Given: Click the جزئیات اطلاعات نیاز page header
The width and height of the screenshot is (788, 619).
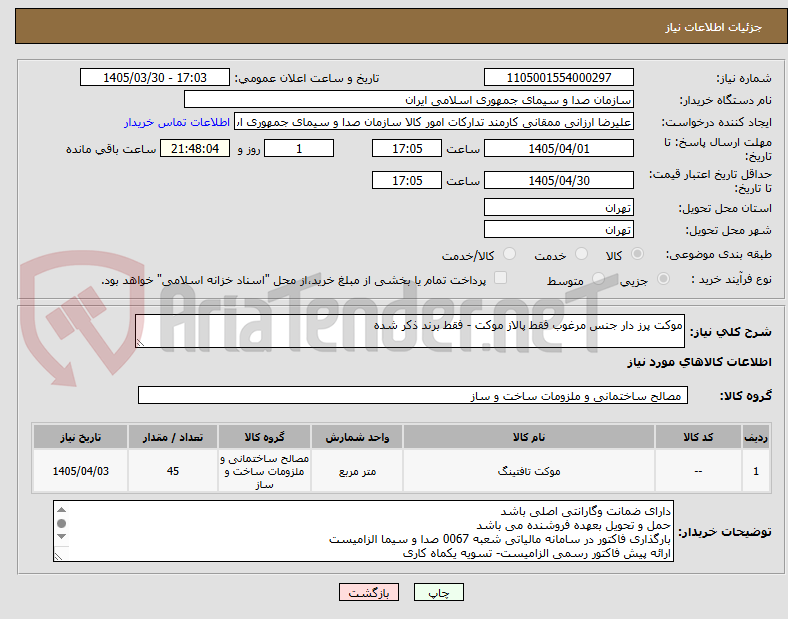Looking at the screenshot, I should [713, 27].
